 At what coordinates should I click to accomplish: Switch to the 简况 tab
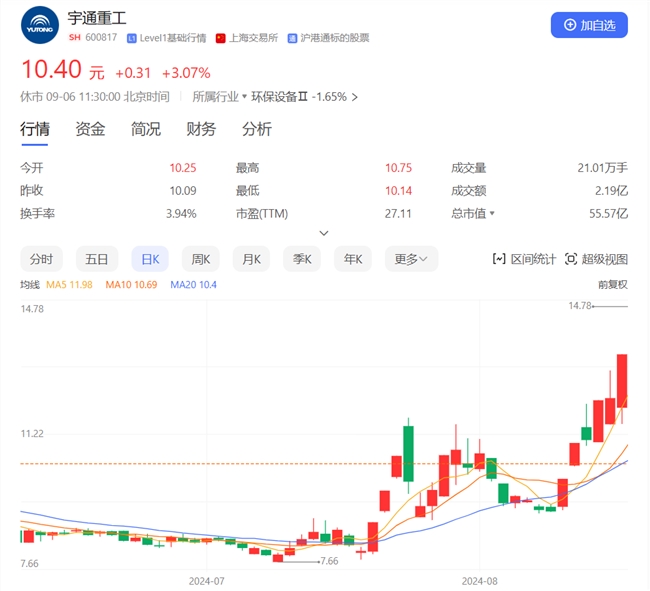click(146, 129)
